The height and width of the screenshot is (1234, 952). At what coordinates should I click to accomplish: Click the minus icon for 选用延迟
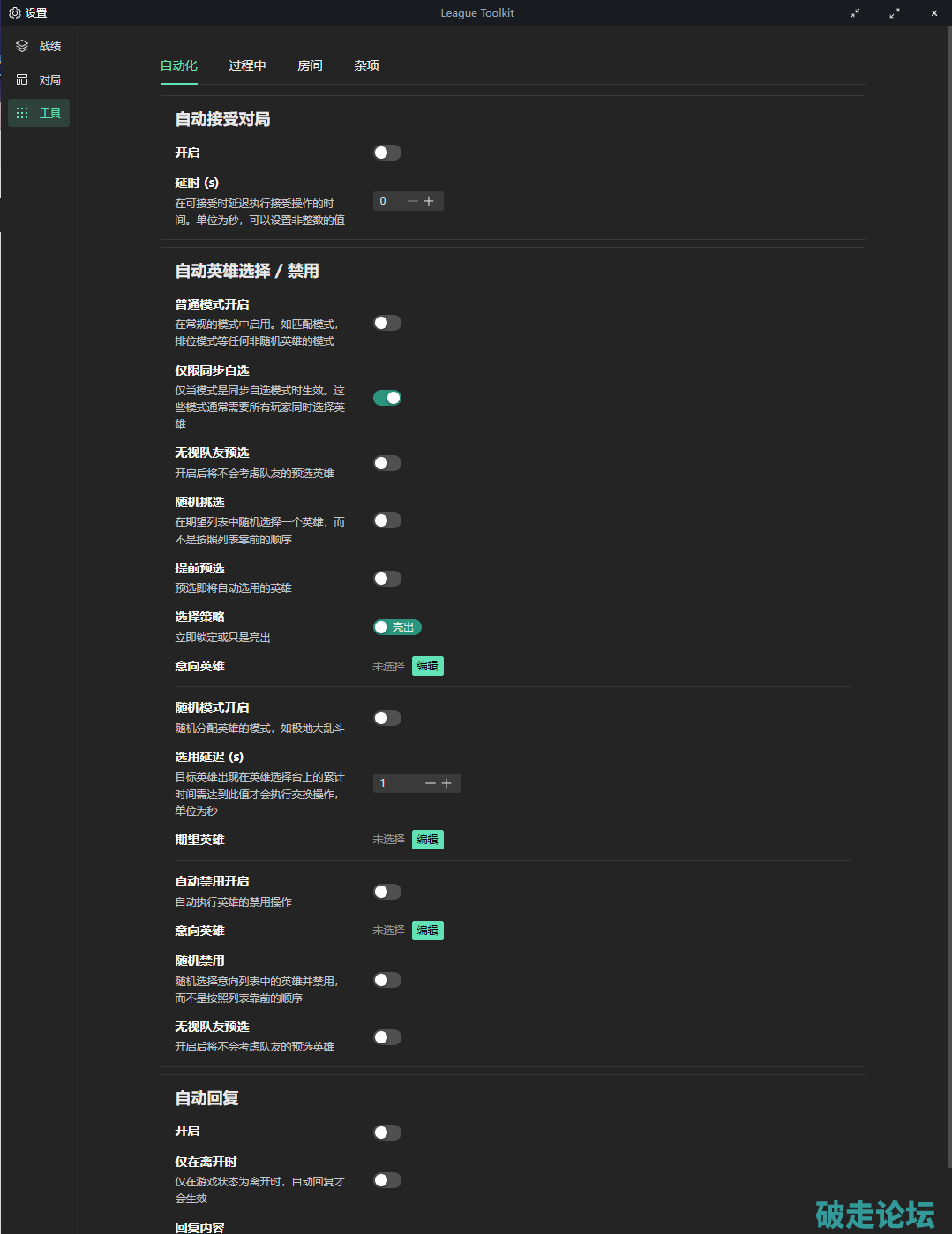430,783
